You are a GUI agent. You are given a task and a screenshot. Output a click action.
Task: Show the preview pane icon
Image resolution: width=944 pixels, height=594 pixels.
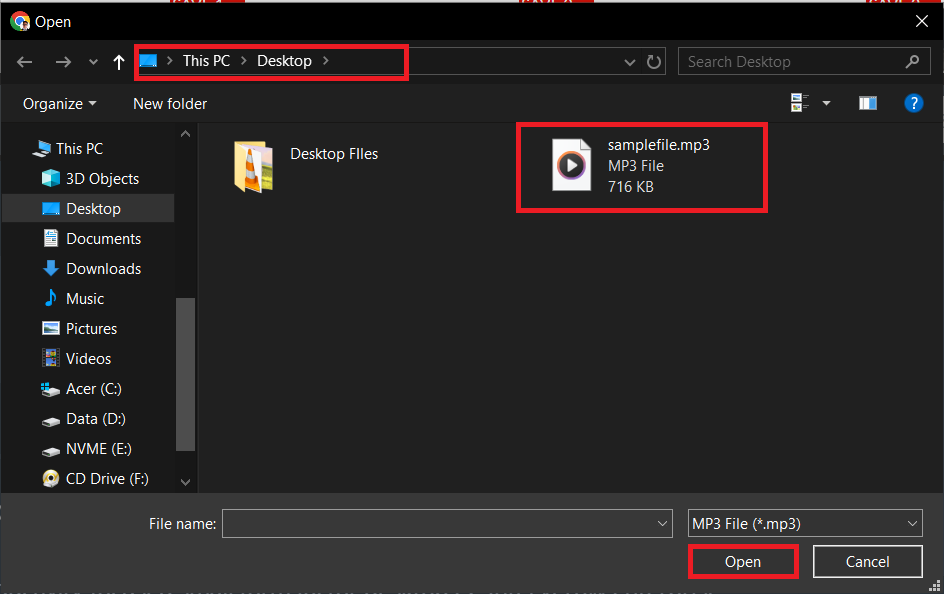point(867,102)
